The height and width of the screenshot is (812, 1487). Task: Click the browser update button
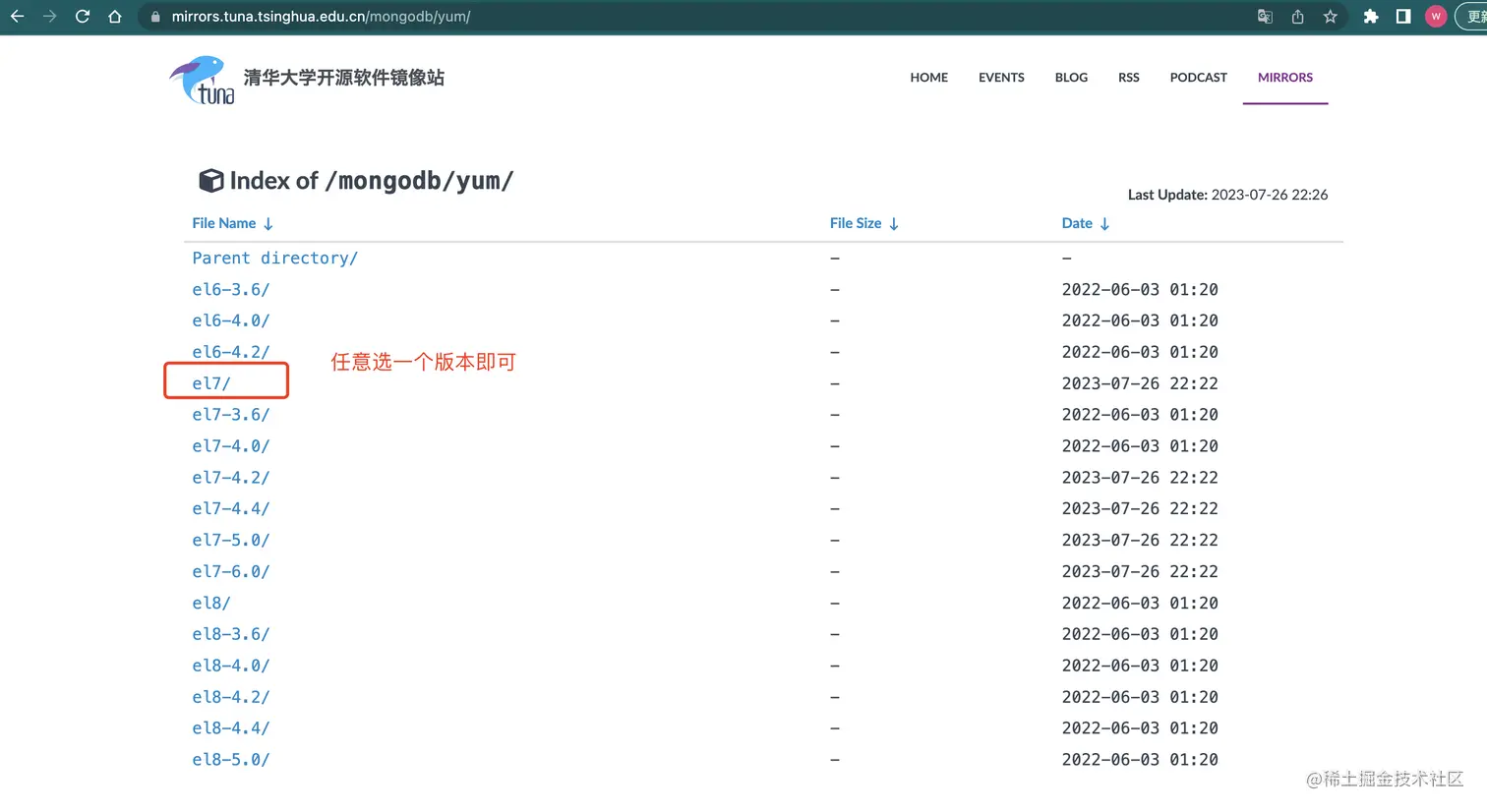tap(1472, 17)
